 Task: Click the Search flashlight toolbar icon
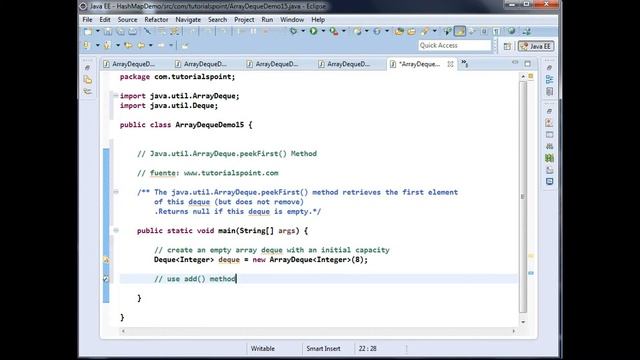[425, 31]
